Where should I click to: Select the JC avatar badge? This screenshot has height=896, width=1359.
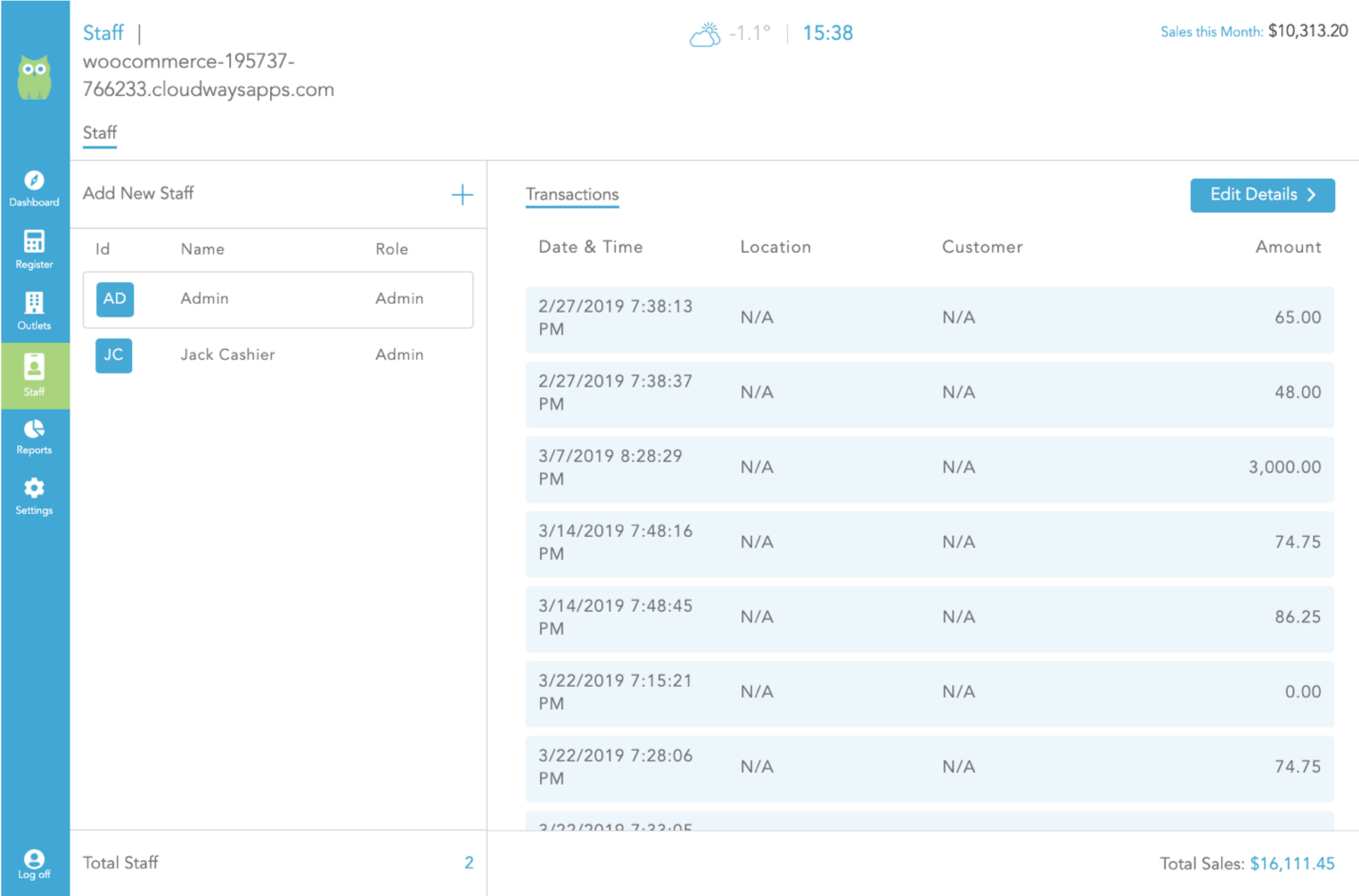tap(114, 355)
